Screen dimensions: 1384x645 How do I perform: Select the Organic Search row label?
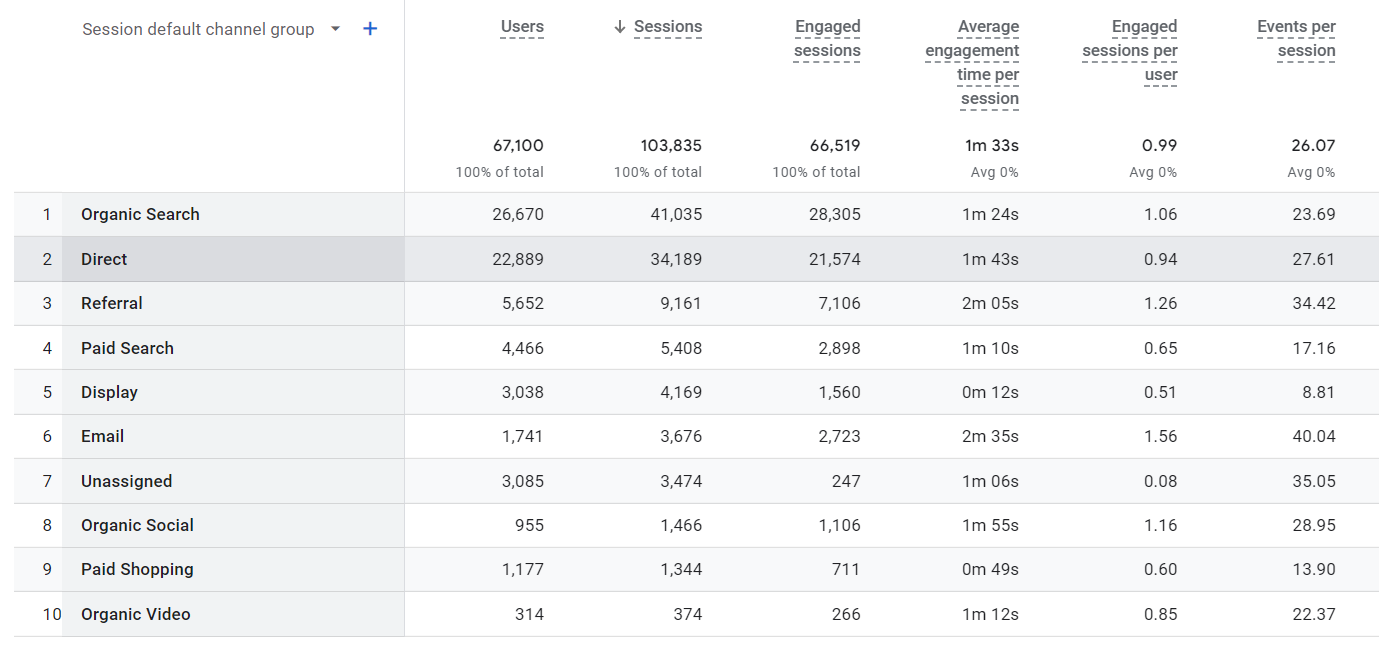tap(140, 214)
